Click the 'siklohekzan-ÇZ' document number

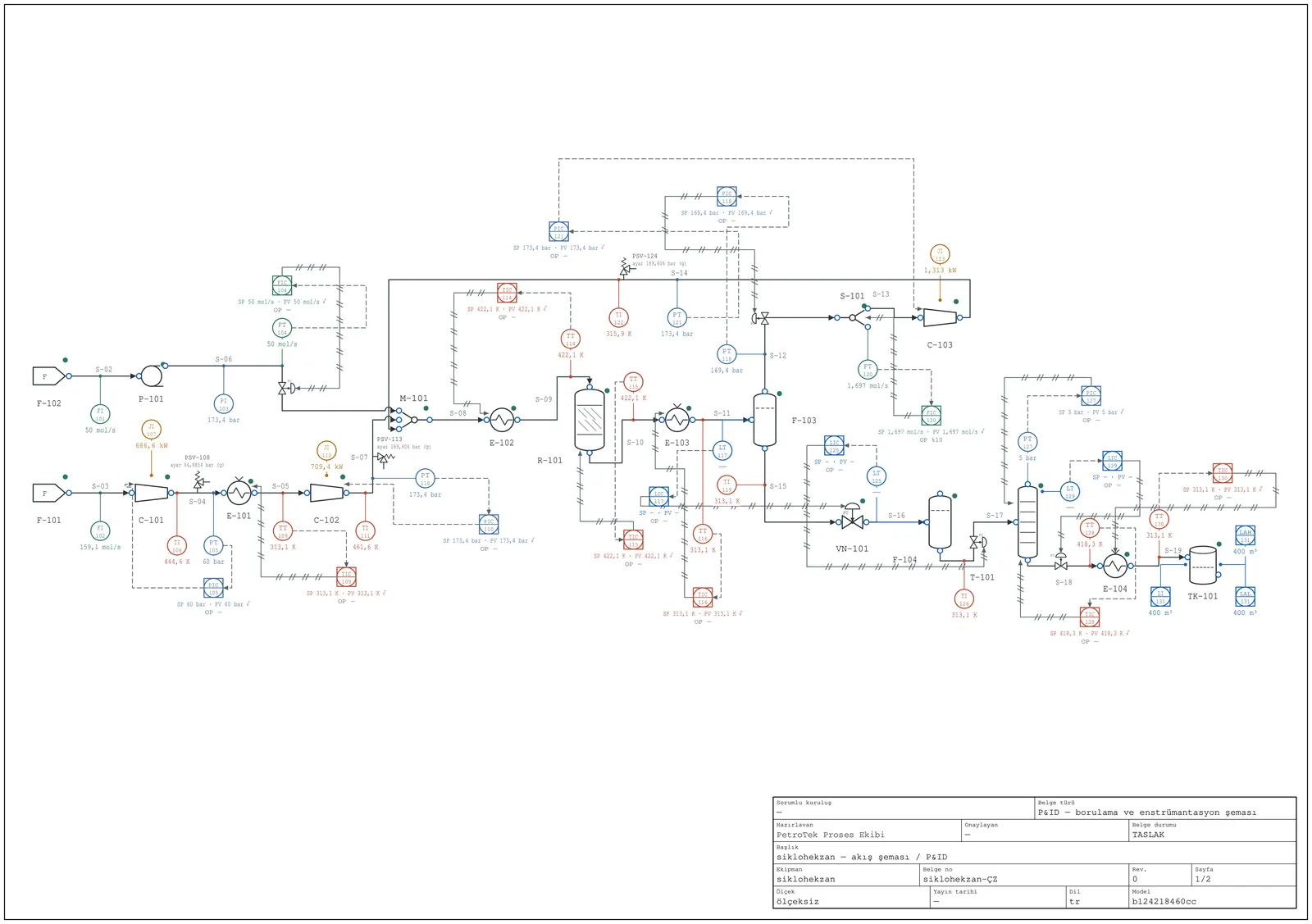coord(960,879)
